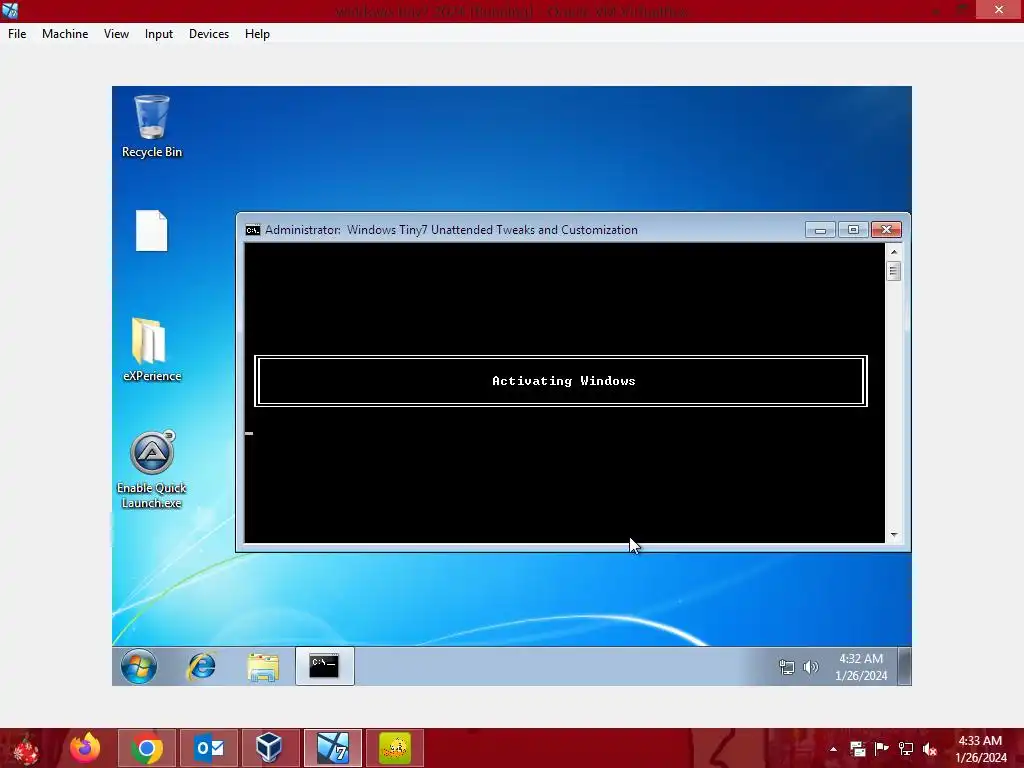Click the host Action Center flag icon
1024x768 pixels.
pyautogui.click(x=881, y=749)
